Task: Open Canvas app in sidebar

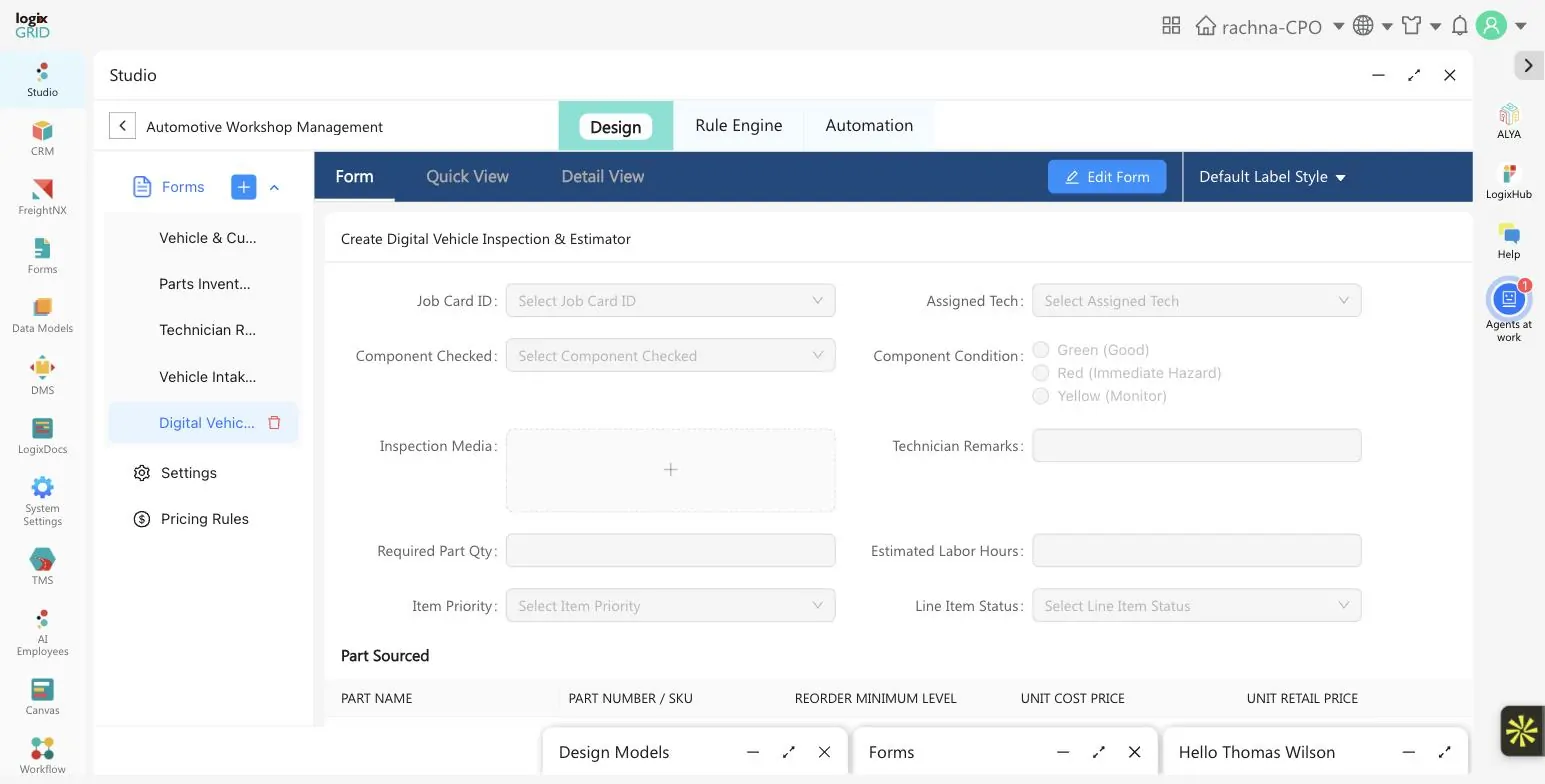Action: coord(42,696)
